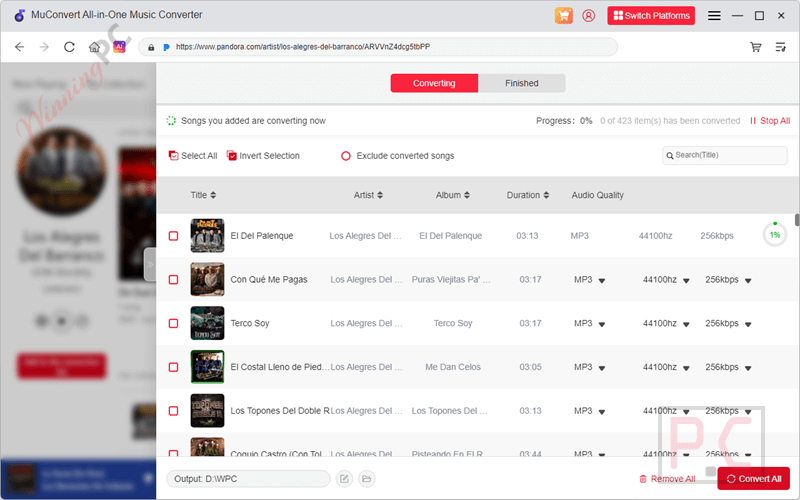Click "Songs you added are converting now"
The image size is (800, 500).
click(x=253, y=121)
